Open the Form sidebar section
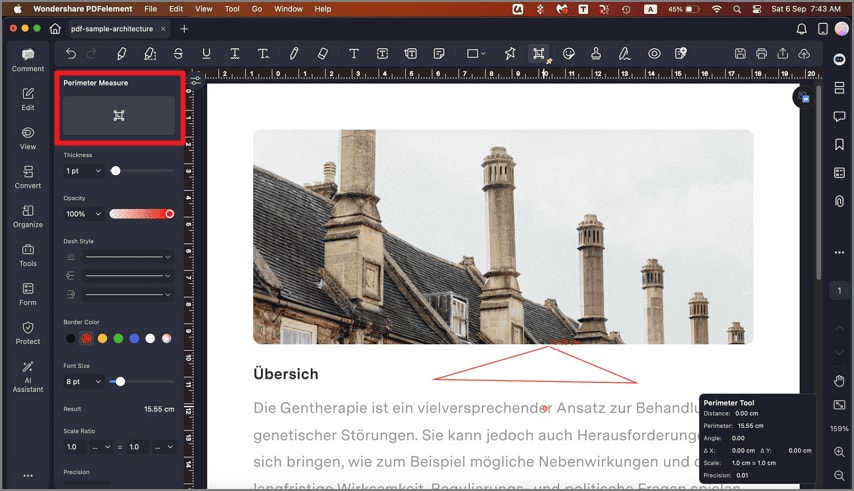The height and width of the screenshot is (491, 854). pyautogui.click(x=28, y=294)
